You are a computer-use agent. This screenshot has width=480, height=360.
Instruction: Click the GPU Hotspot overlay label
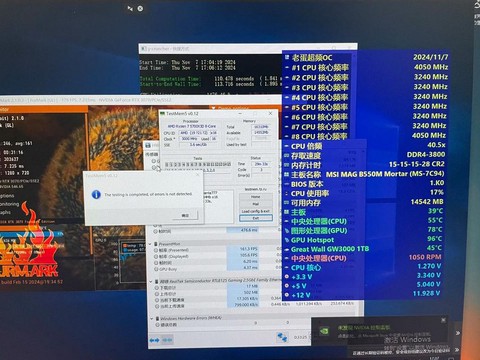312,240
